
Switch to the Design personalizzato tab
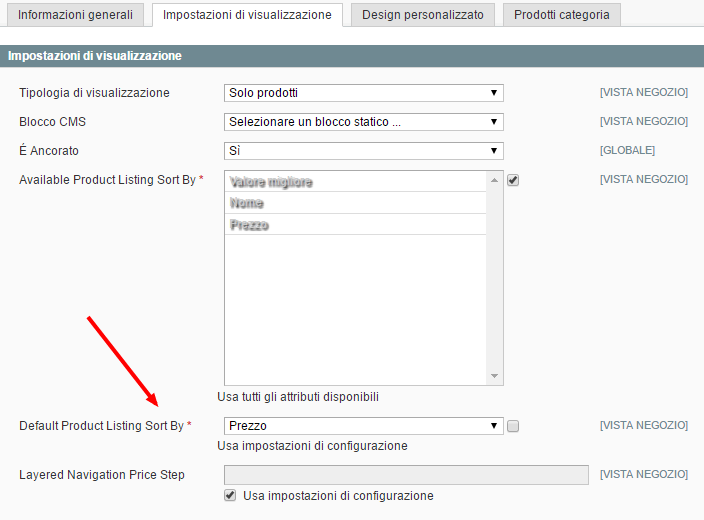[x=422, y=15]
